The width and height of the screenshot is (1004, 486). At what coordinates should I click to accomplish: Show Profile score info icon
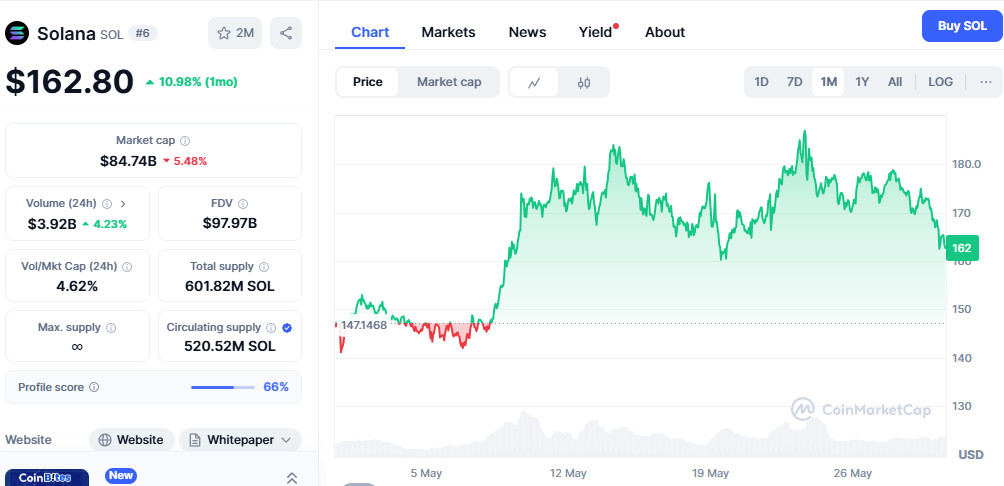click(x=94, y=387)
